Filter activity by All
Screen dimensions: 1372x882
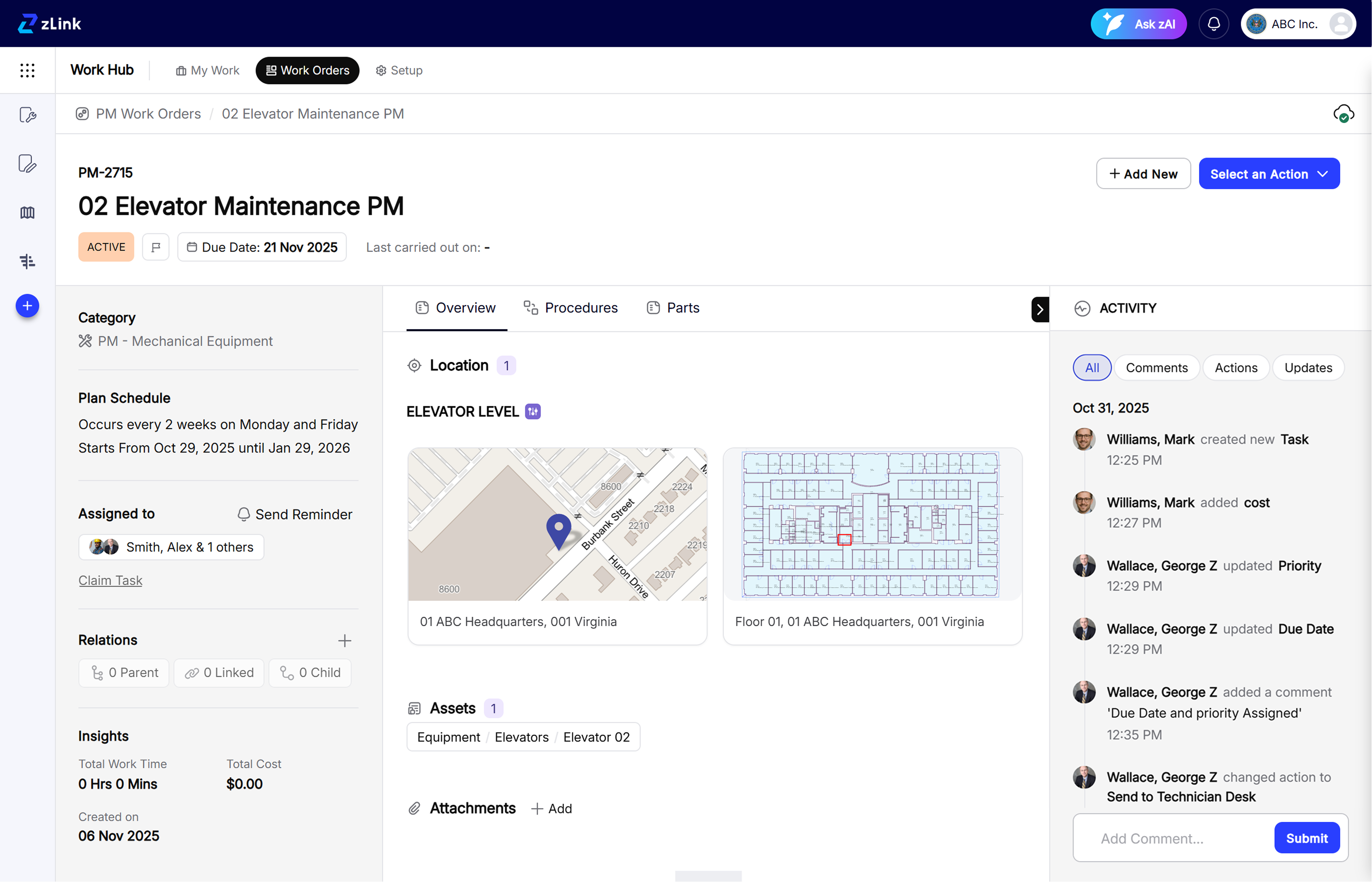click(x=1092, y=368)
